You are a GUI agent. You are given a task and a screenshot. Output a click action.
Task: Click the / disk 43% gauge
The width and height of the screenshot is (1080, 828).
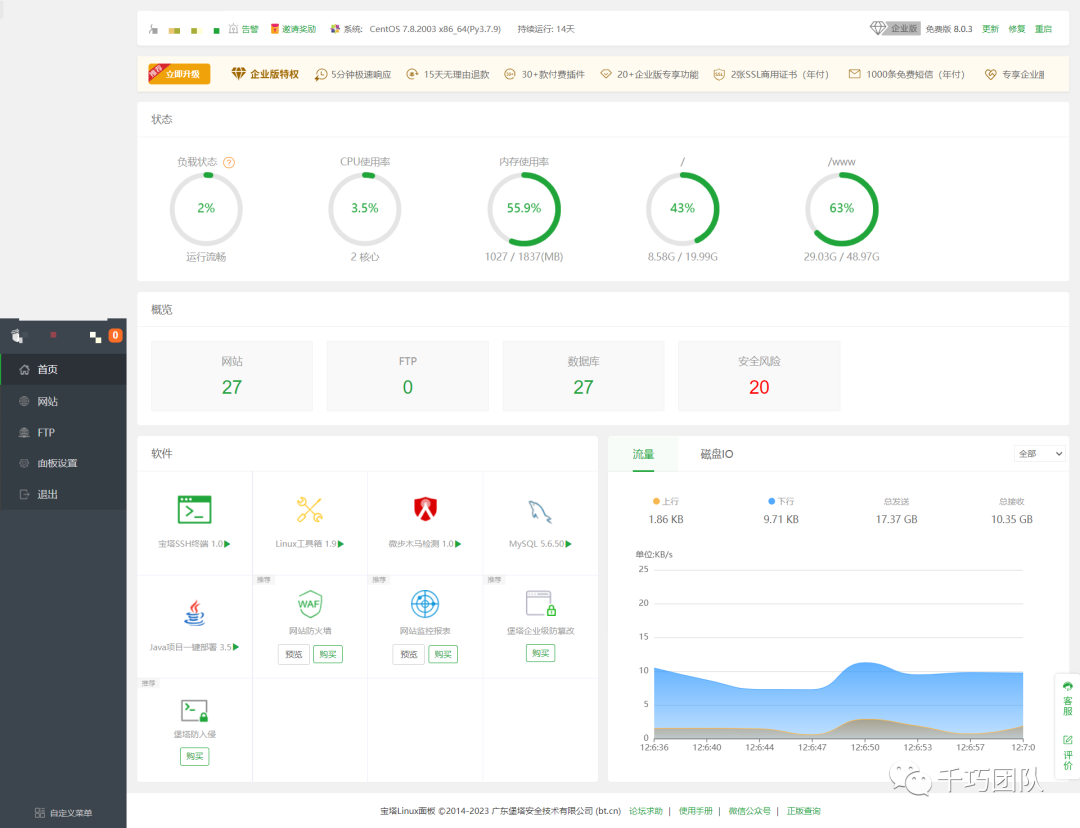click(x=683, y=209)
